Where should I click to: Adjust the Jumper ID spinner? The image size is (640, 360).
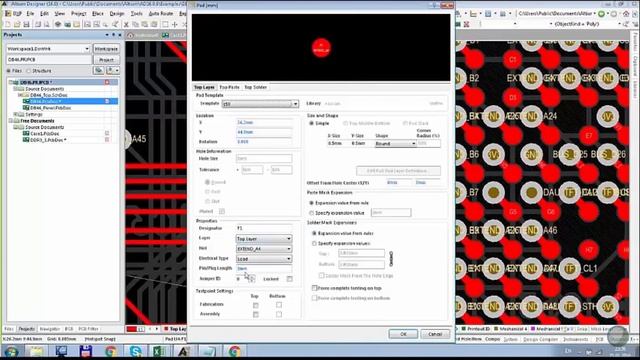252,279
